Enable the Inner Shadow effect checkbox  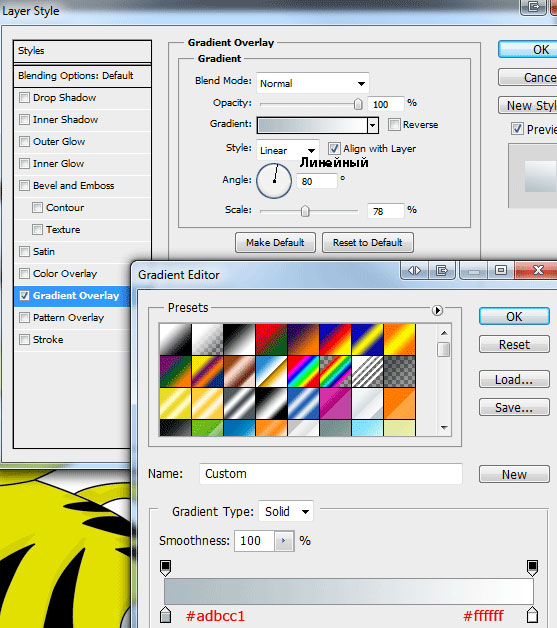pos(24,119)
